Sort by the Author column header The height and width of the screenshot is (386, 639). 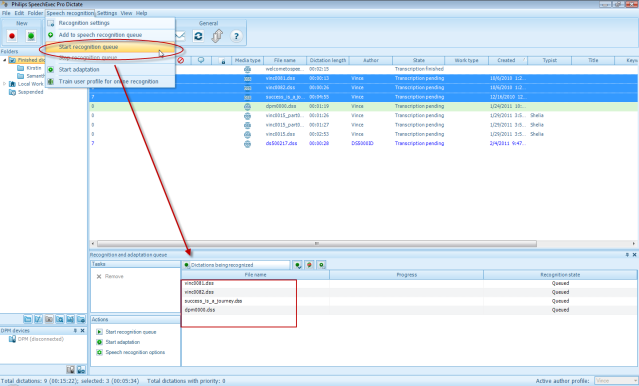coord(371,60)
